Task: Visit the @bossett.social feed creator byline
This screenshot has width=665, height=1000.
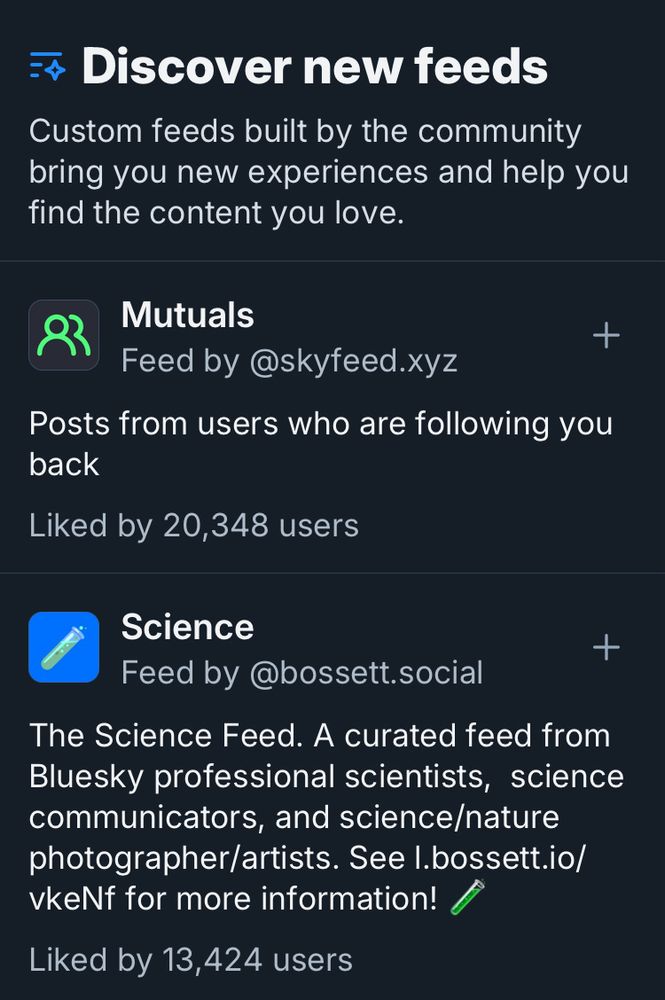Action: [x=301, y=672]
